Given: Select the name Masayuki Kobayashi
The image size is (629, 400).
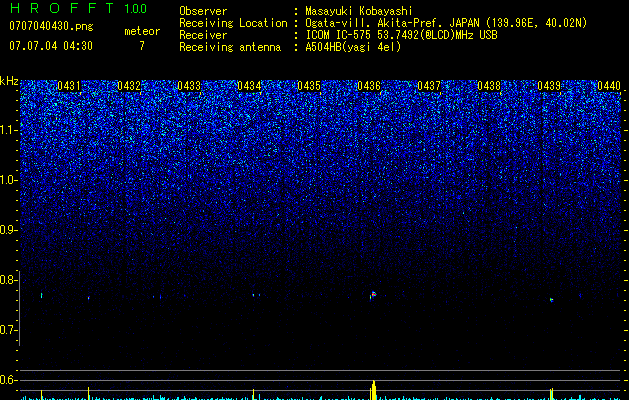Looking at the screenshot, I should [x=359, y=11].
